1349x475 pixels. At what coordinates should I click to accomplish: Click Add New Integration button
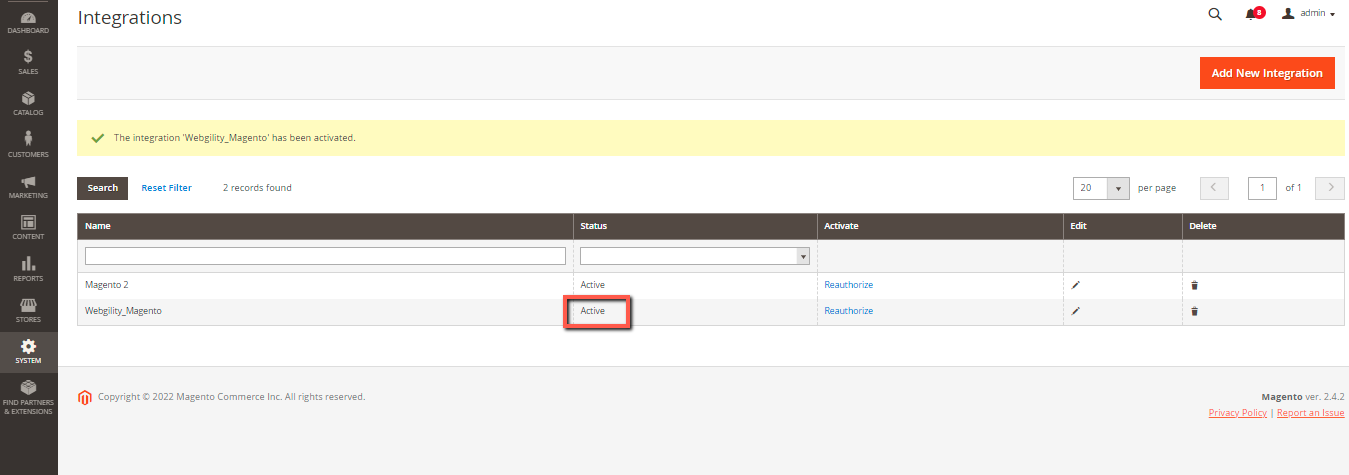point(1267,73)
